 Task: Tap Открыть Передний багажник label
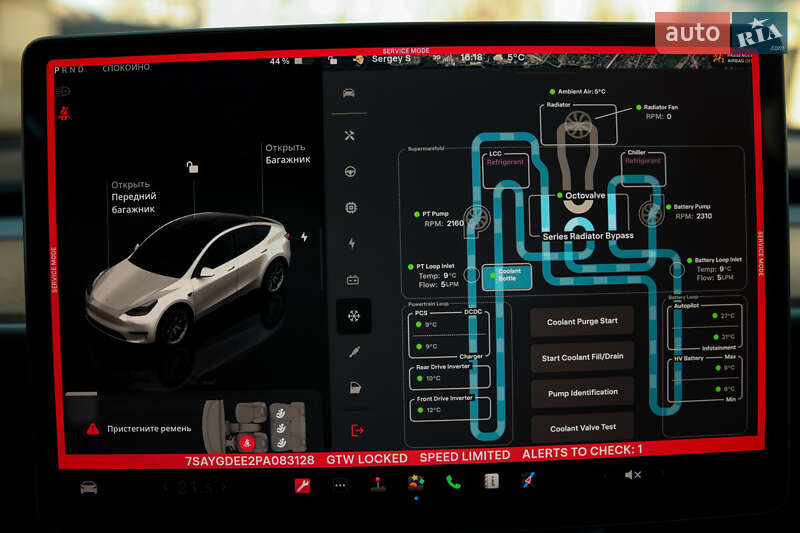(134, 196)
